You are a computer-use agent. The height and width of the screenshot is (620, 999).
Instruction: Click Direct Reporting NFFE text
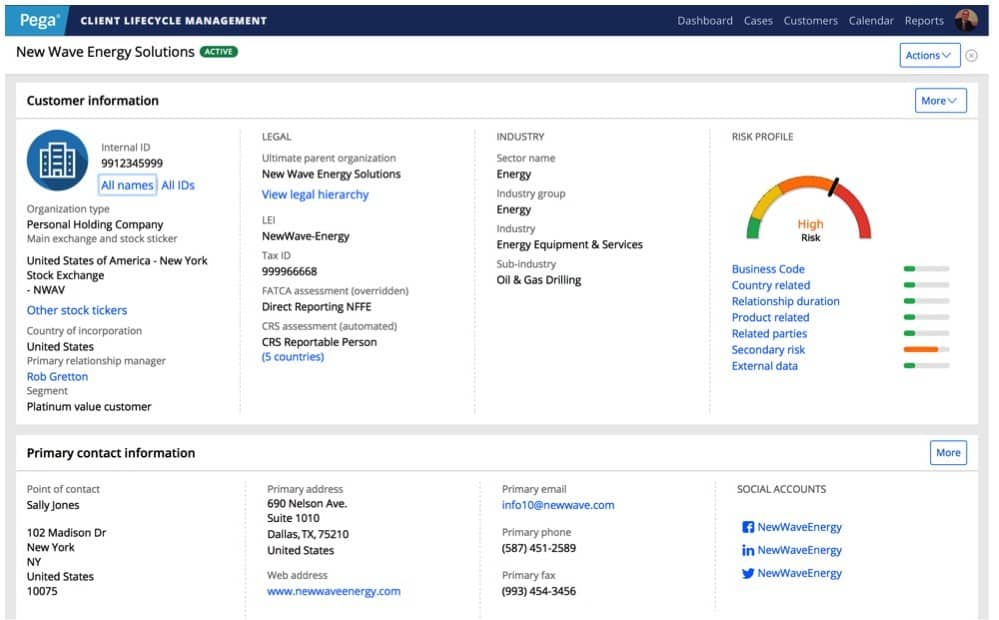click(317, 306)
